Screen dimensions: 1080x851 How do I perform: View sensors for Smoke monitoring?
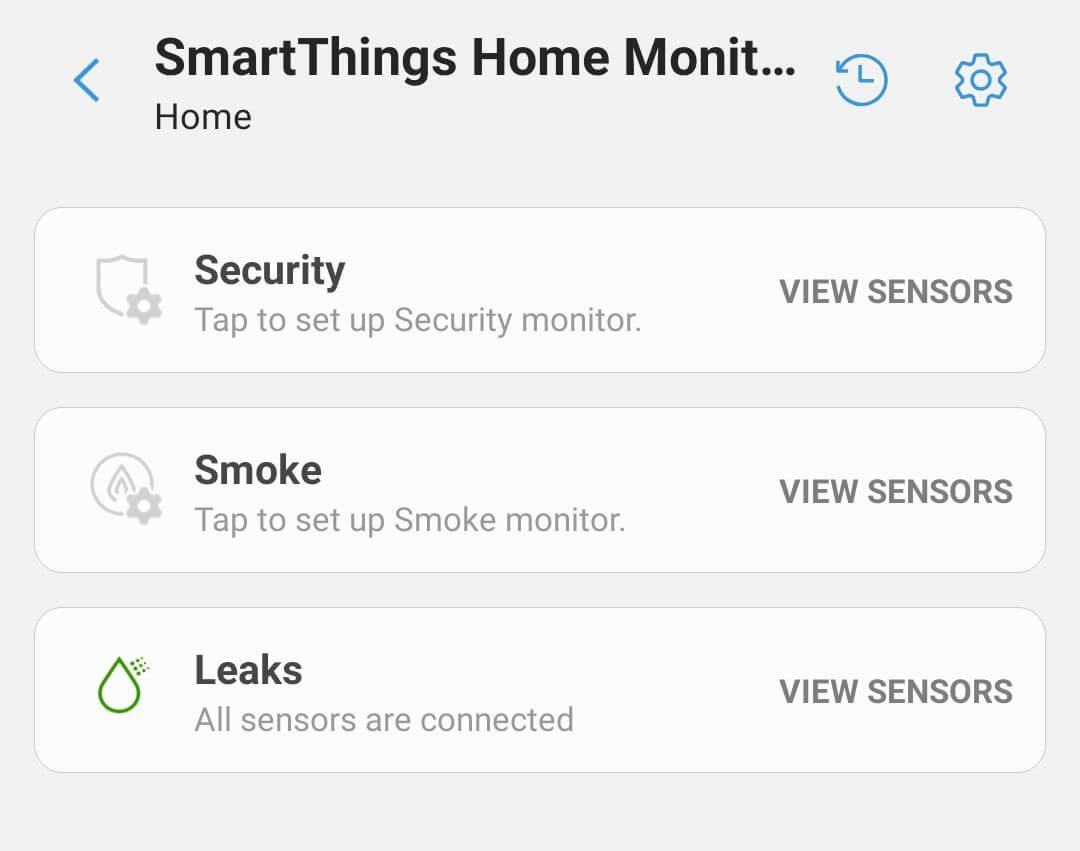coord(895,490)
